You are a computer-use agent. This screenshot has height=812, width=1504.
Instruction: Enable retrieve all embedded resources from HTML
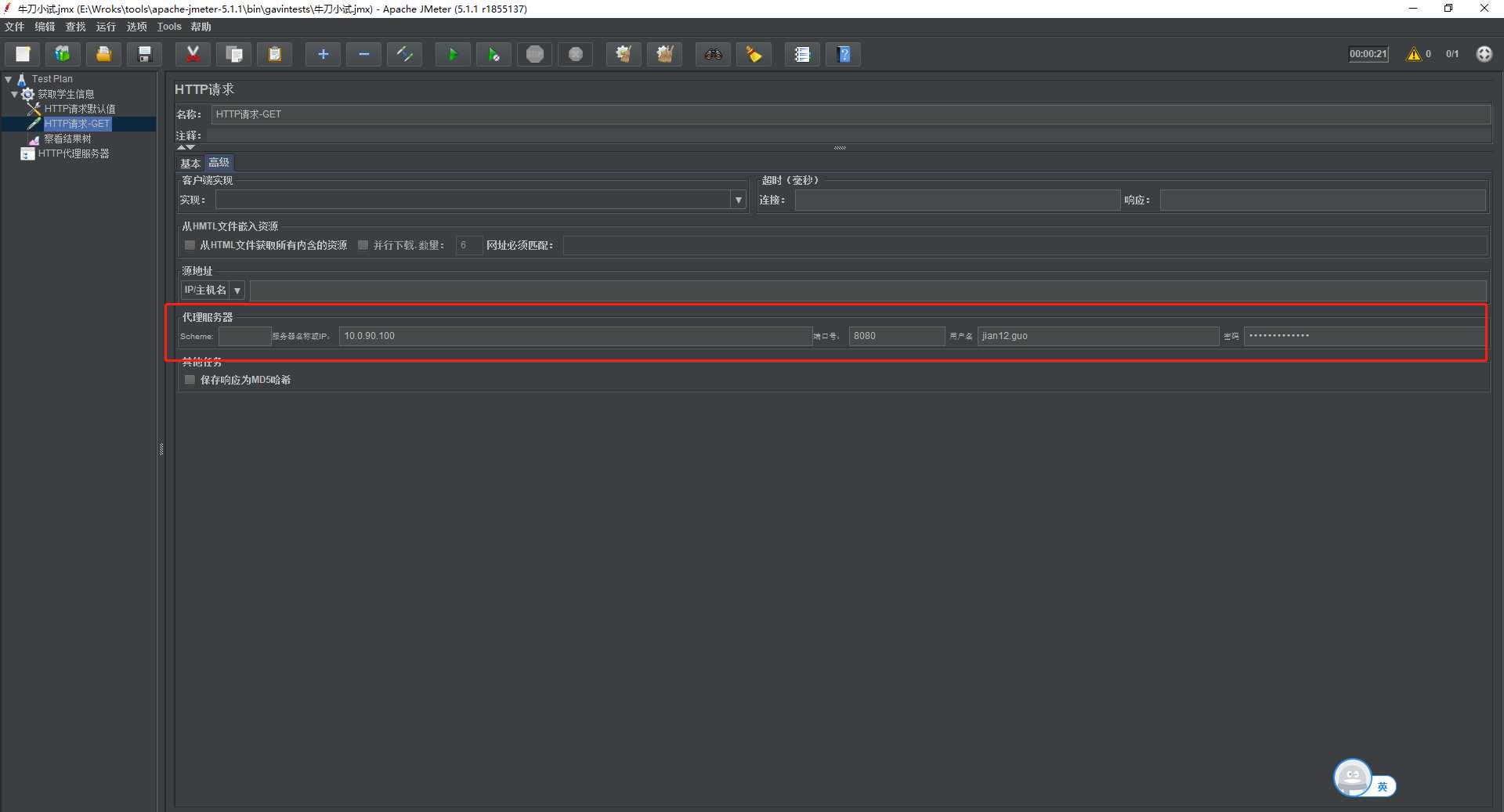coord(190,245)
